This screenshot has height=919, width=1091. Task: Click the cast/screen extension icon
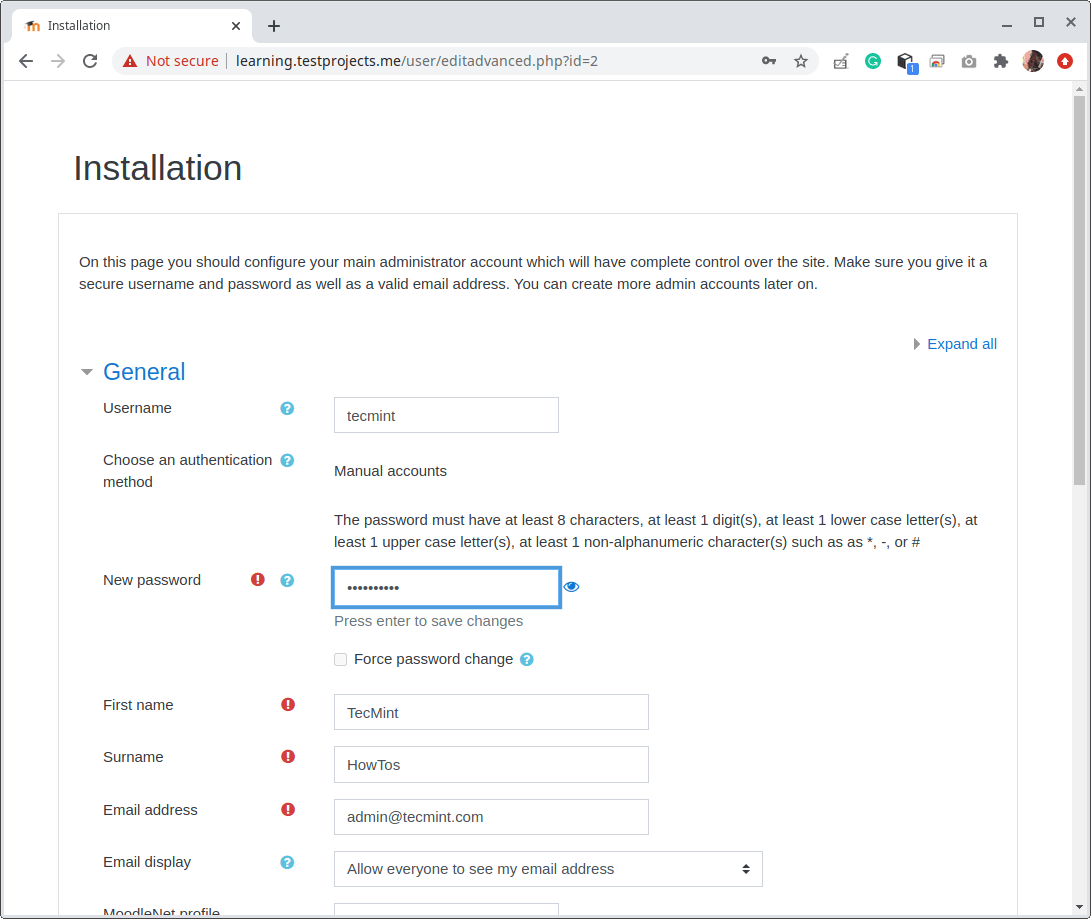point(937,62)
